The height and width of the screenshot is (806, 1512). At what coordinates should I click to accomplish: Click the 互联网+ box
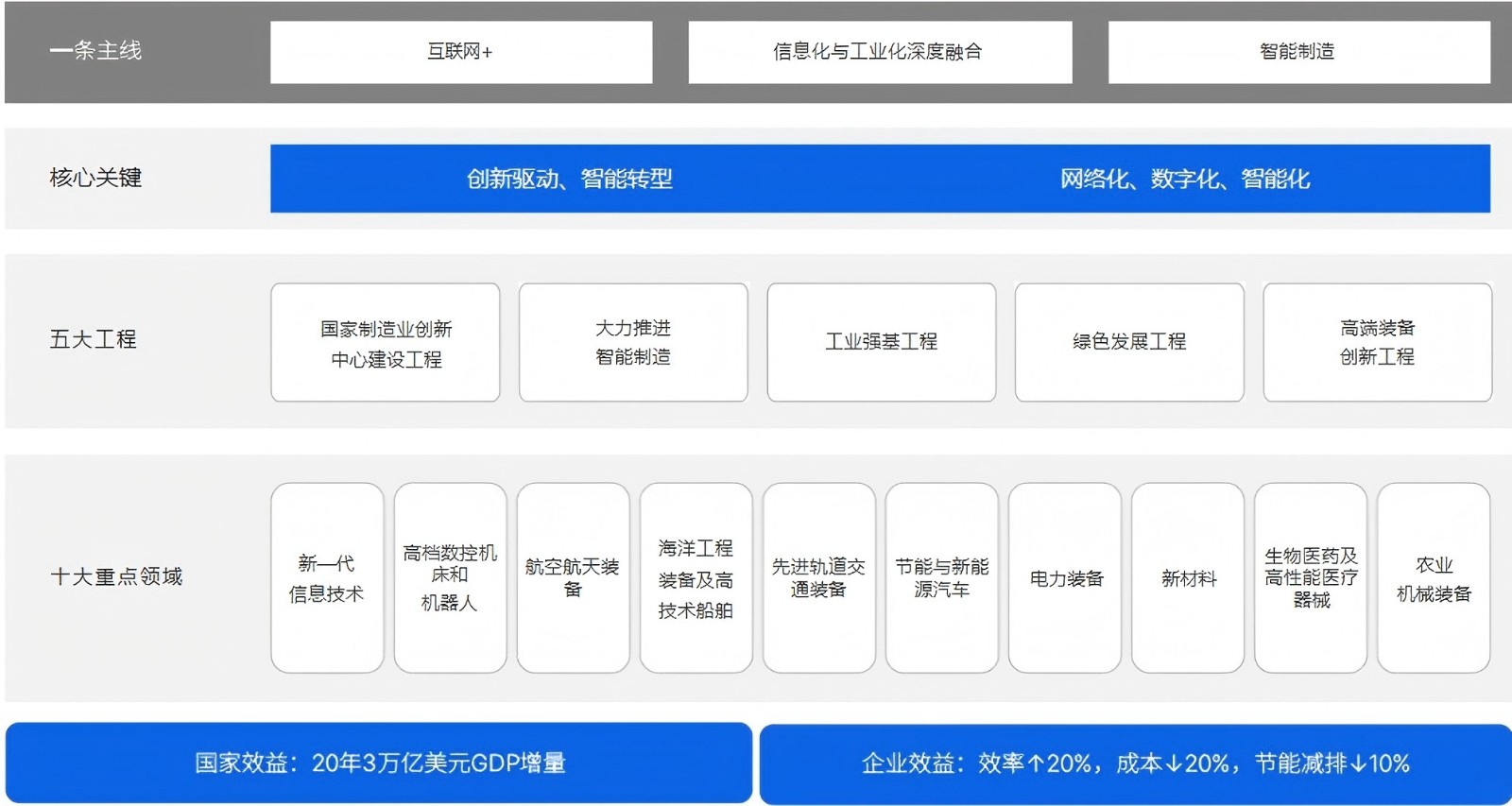460,52
